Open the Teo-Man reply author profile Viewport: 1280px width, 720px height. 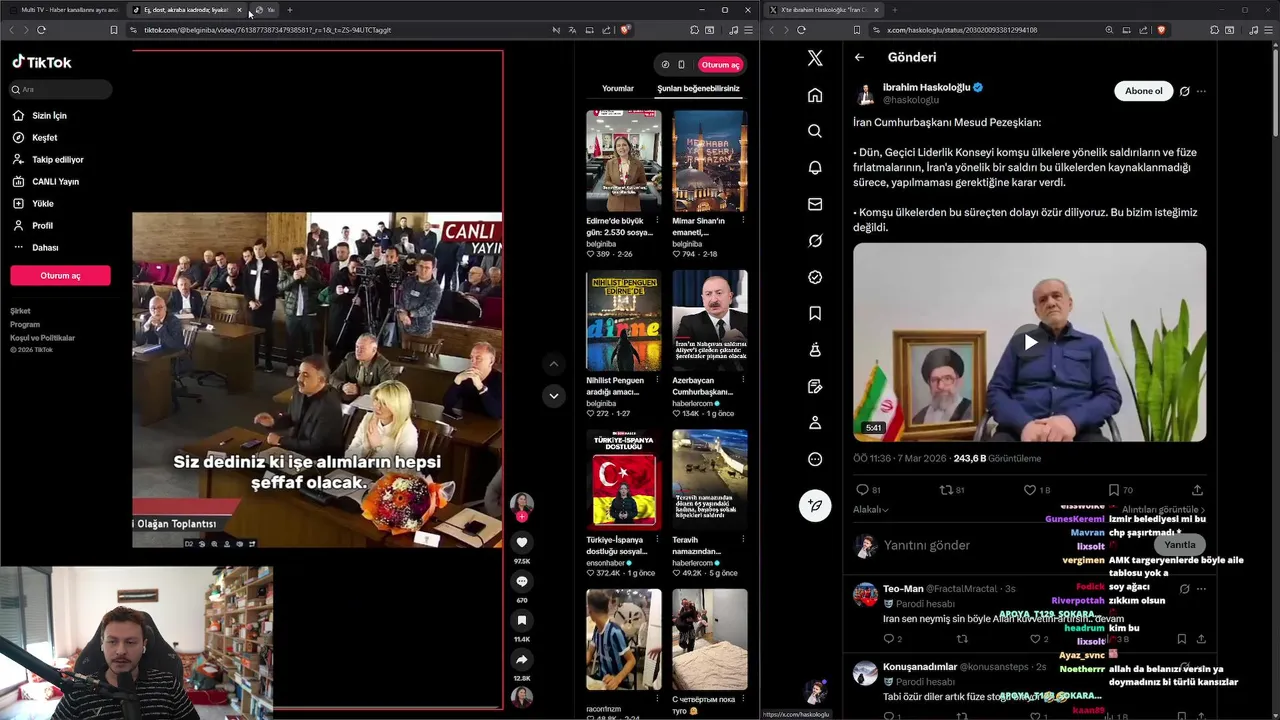pos(903,589)
